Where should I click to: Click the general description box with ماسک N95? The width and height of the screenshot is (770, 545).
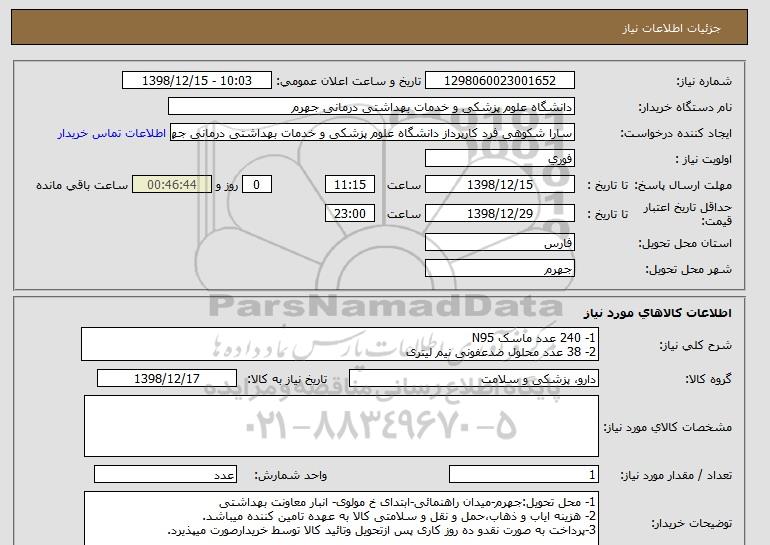(x=340, y=344)
